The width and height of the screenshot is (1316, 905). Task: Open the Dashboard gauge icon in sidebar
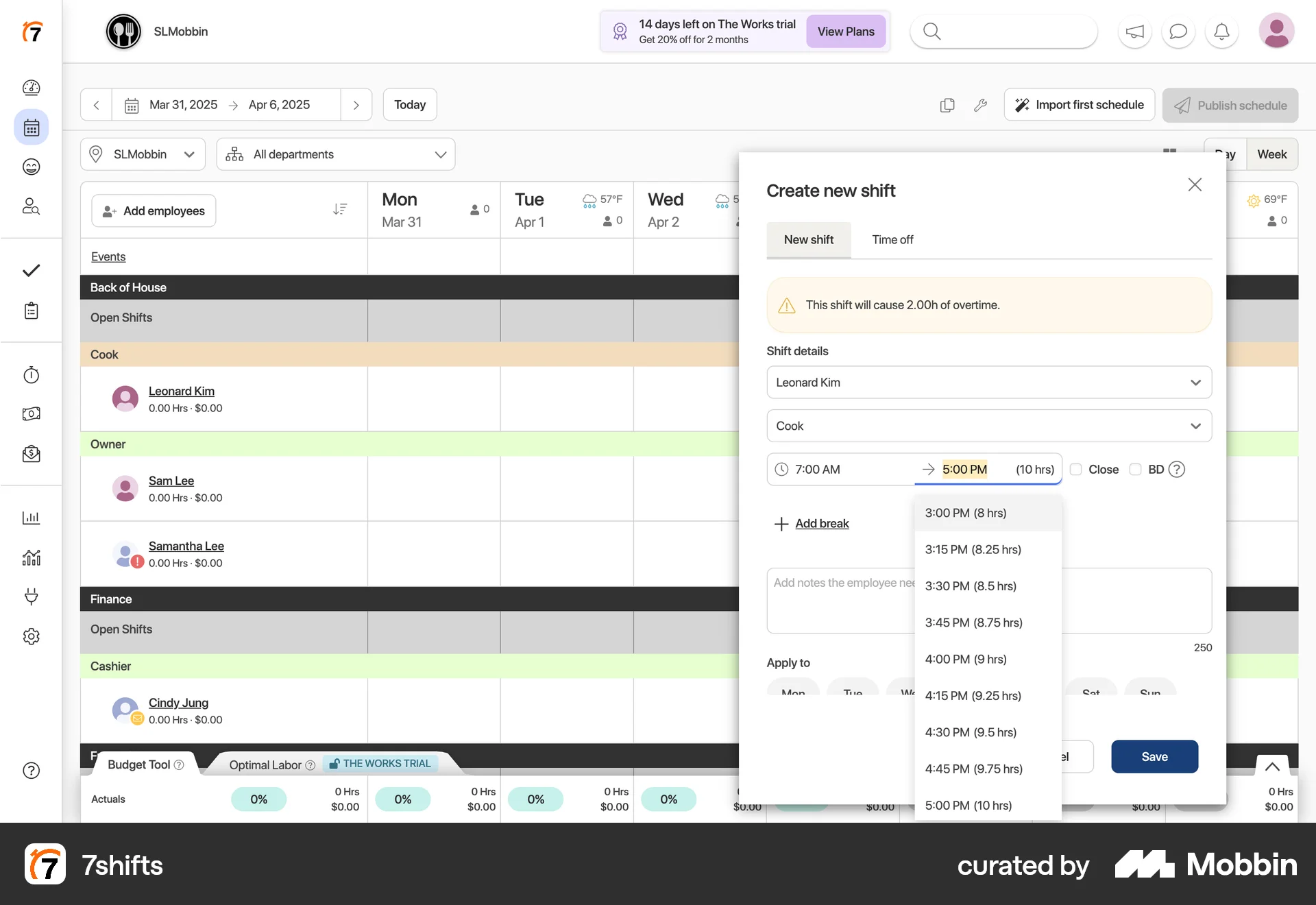[31, 88]
